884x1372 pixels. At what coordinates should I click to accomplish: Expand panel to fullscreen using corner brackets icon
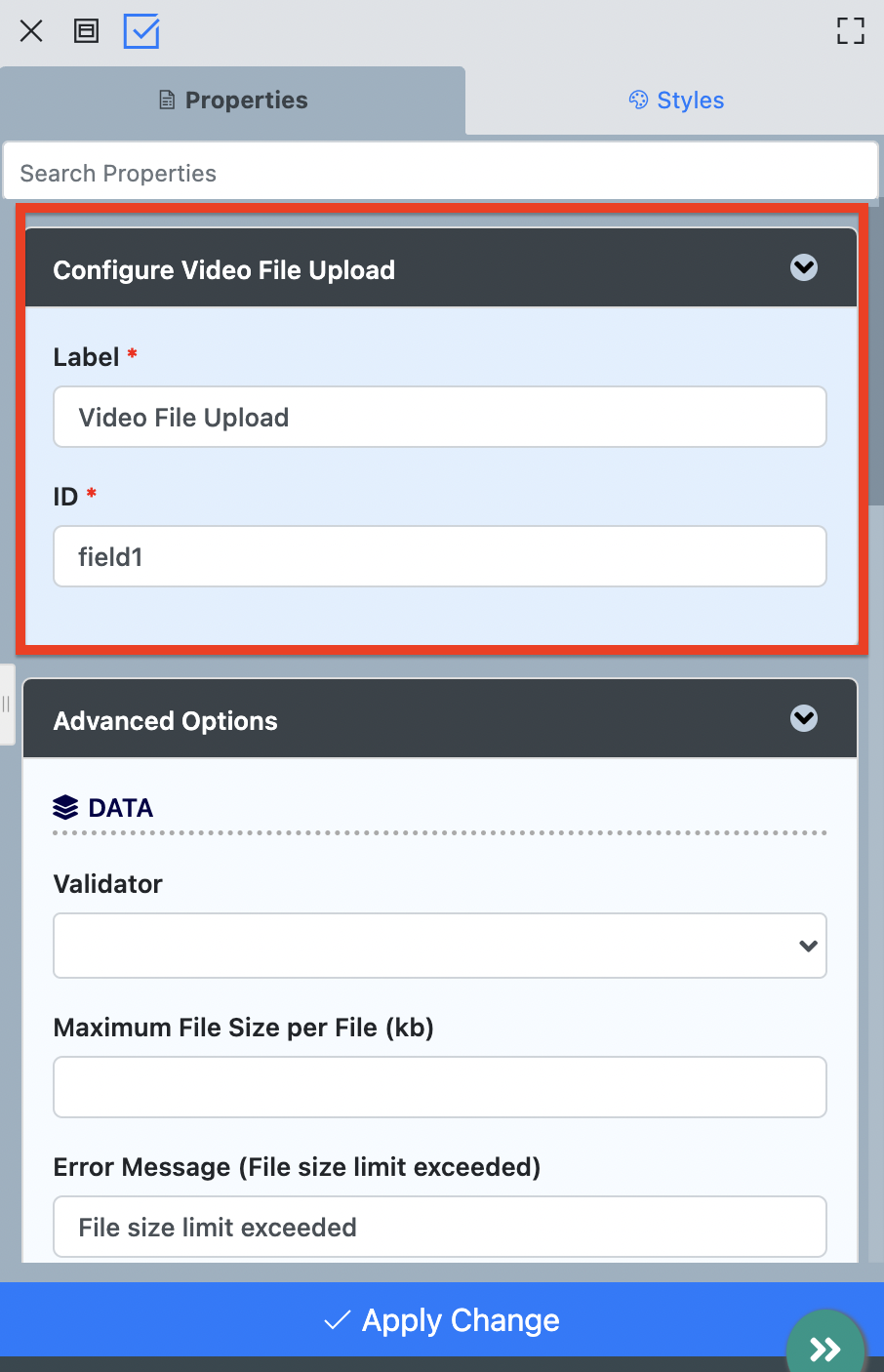[x=851, y=31]
